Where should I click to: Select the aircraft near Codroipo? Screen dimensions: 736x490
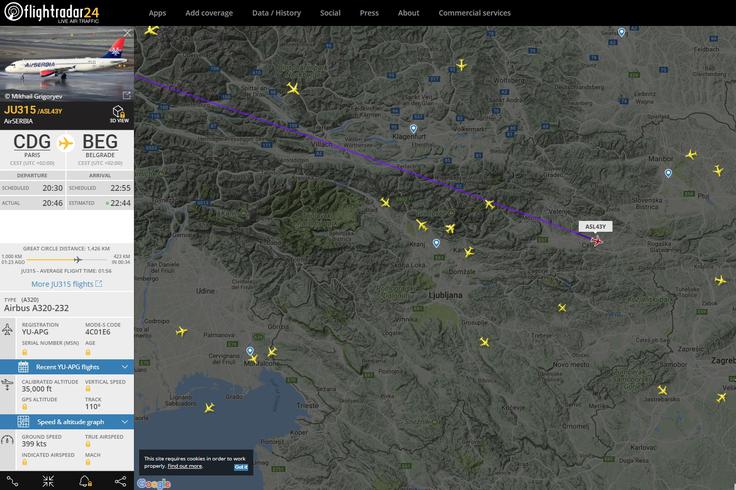(x=181, y=331)
